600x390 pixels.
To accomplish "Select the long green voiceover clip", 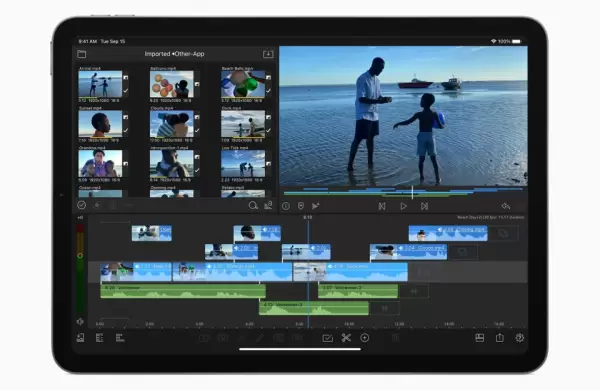I will (x=183, y=291).
